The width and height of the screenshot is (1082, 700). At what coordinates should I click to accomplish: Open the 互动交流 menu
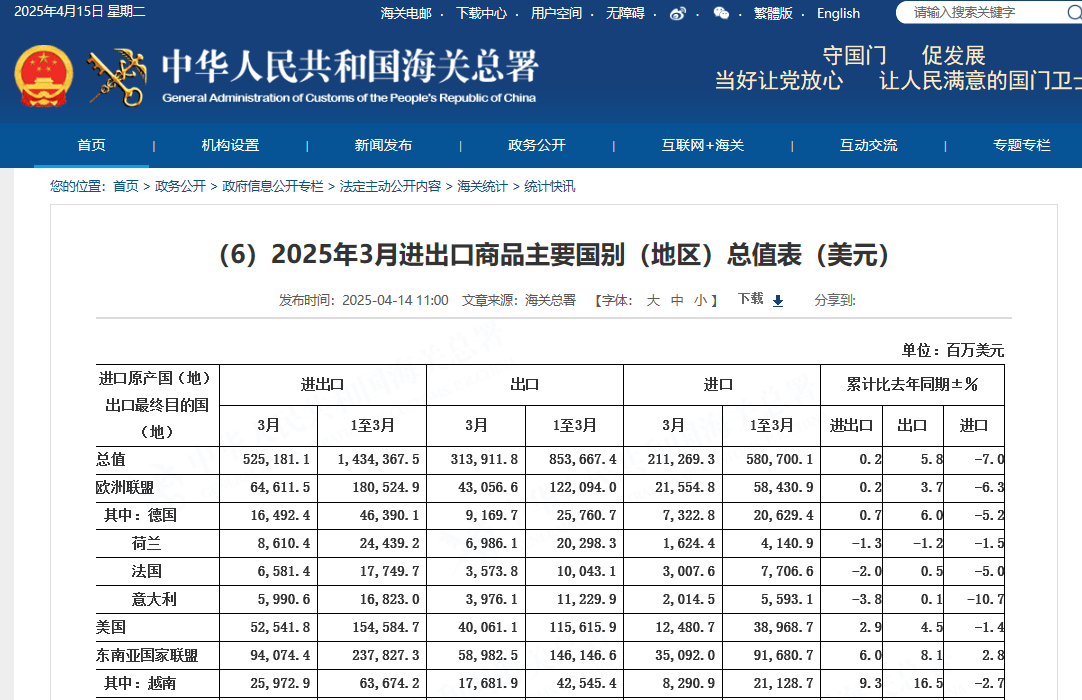coord(868,145)
